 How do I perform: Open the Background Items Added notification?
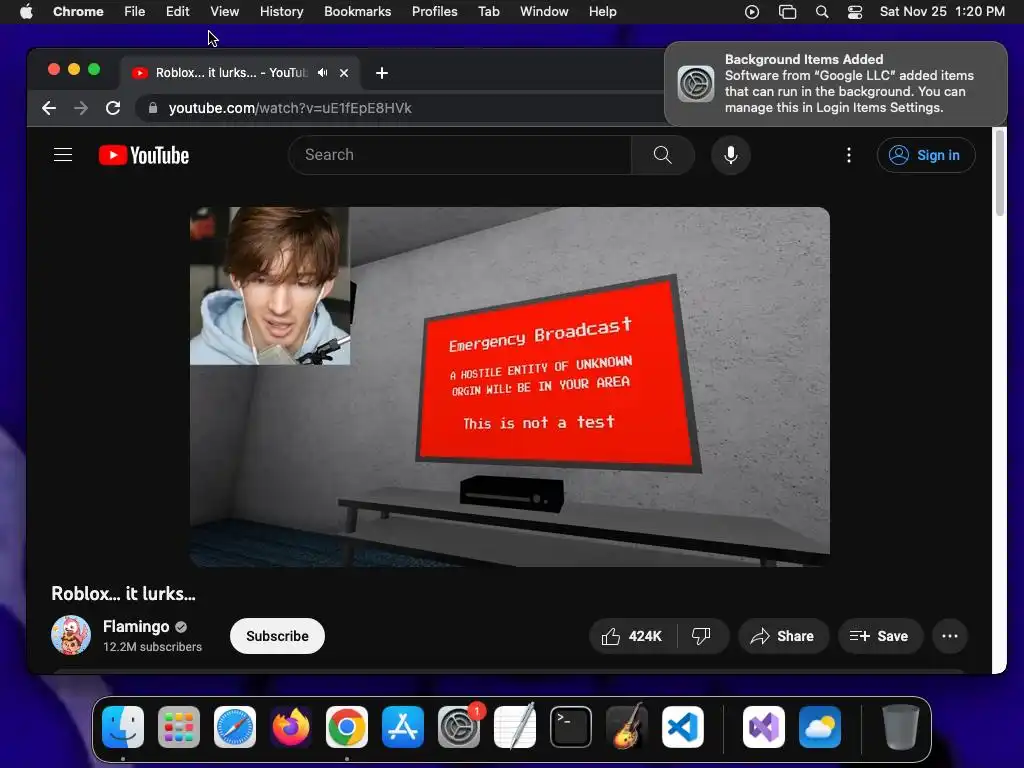click(x=835, y=84)
